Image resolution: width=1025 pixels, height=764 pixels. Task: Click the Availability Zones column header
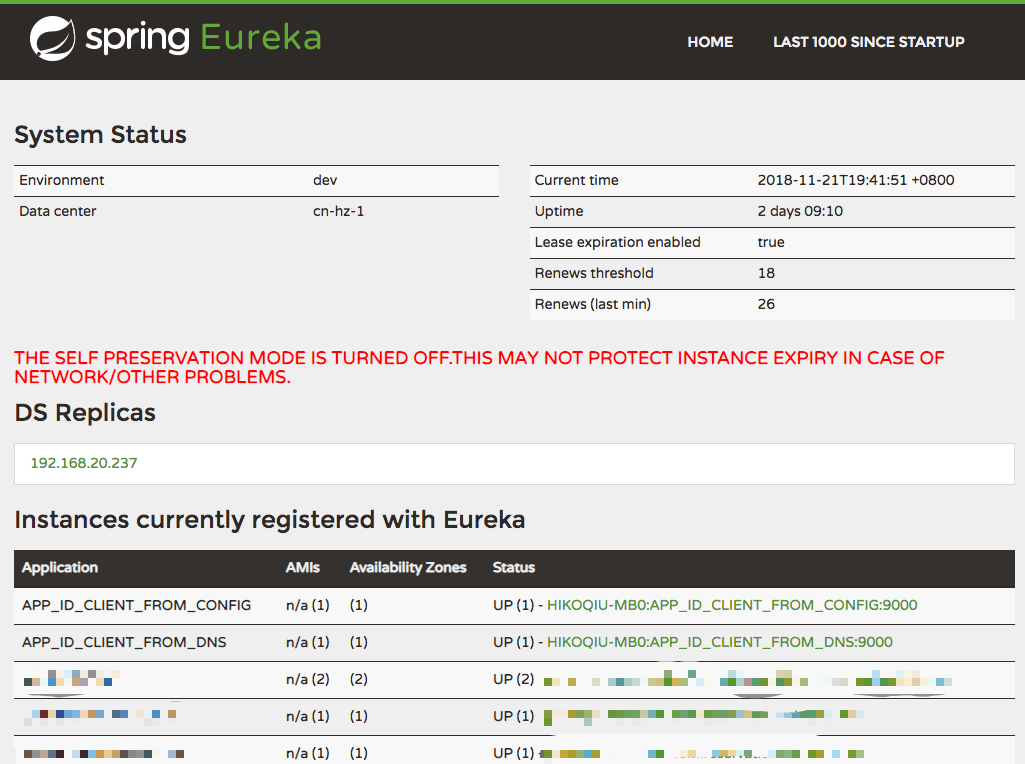[408, 567]
